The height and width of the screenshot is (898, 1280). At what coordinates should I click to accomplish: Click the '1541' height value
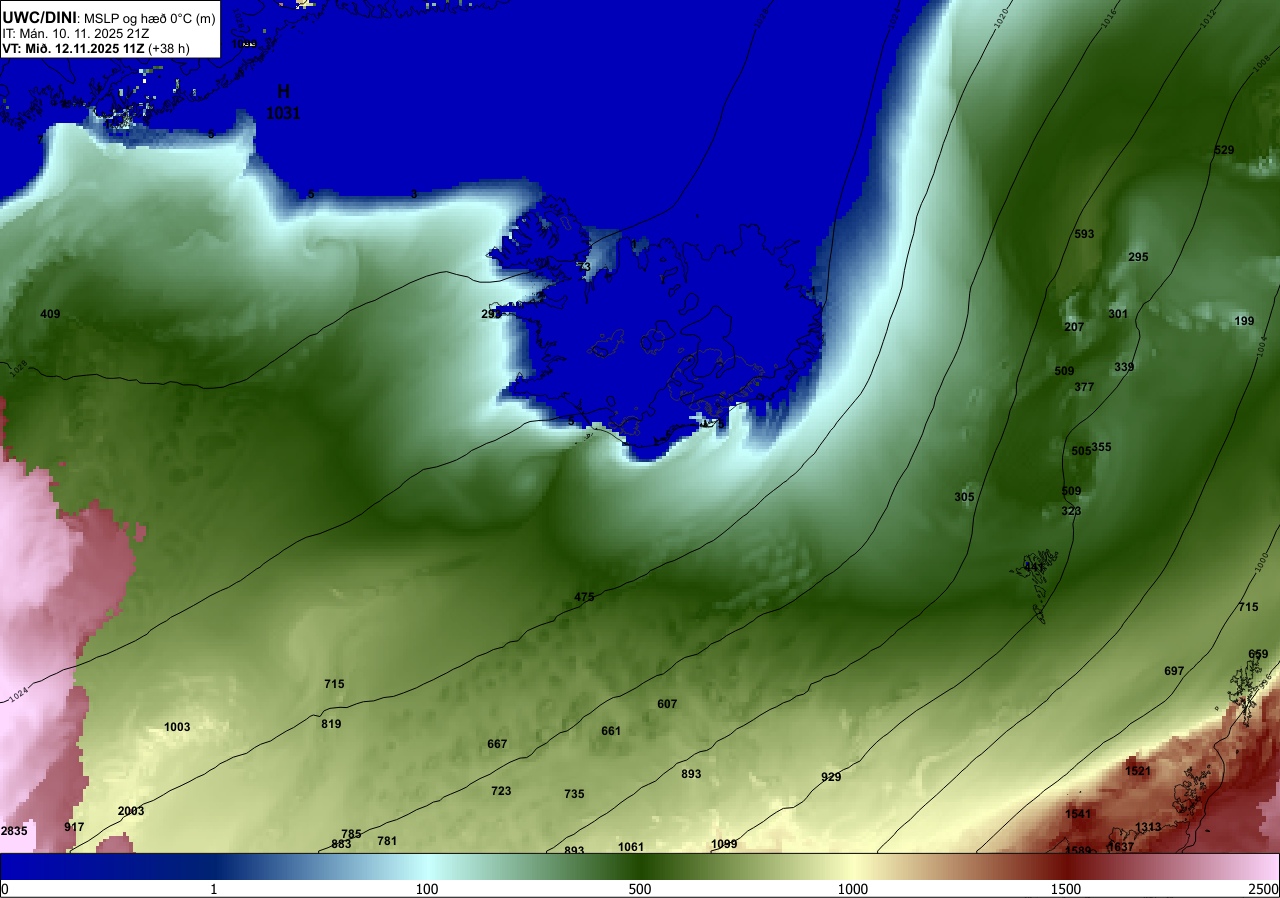(1078, 814)
